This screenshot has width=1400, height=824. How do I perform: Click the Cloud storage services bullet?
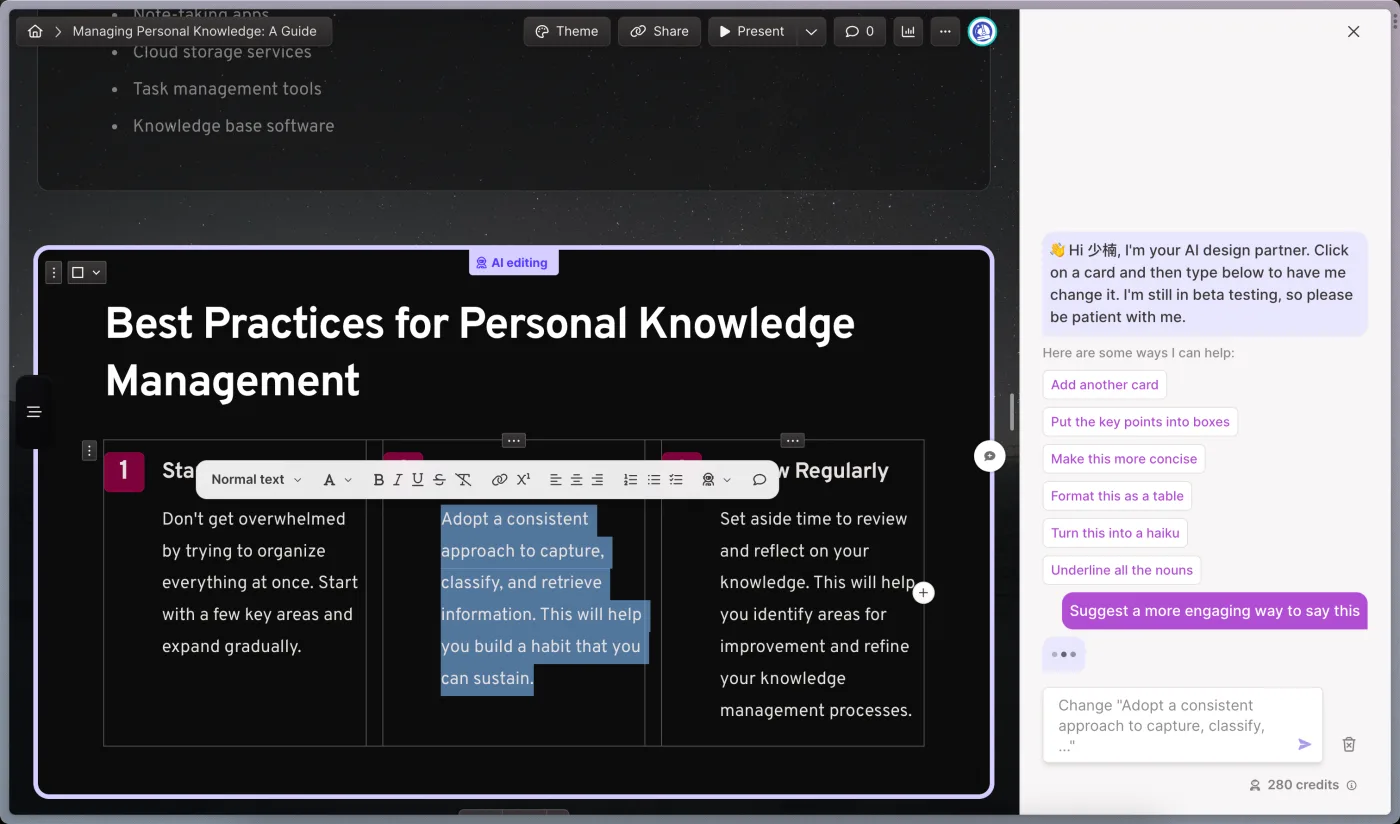tap(222, 52)
